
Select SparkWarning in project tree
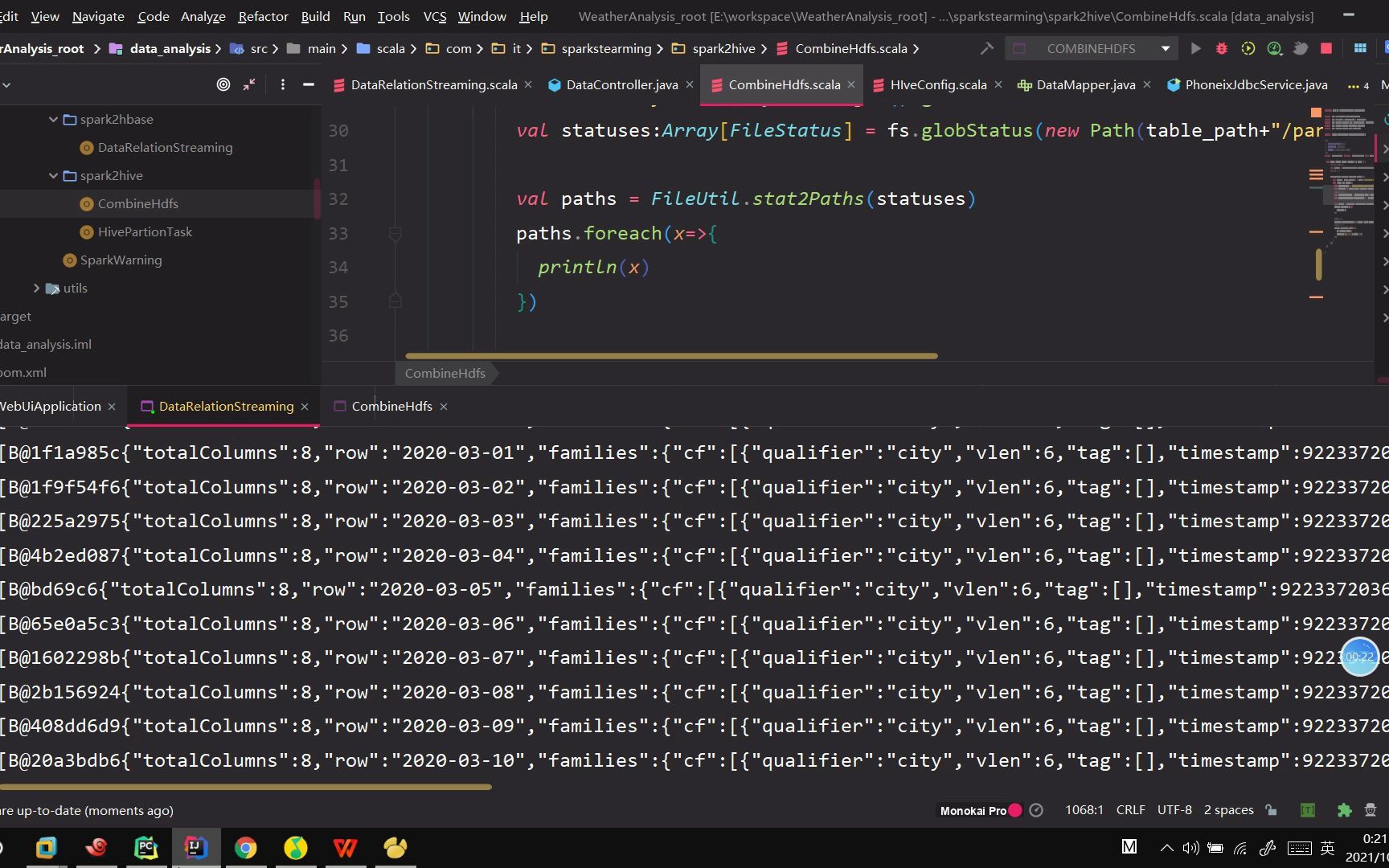coord(121,260)
